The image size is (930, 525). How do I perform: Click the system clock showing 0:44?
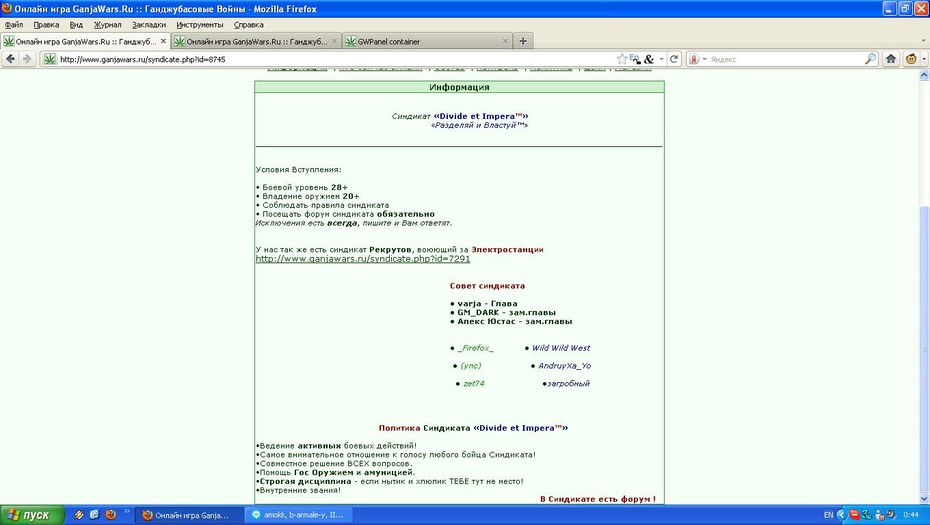(x=911, y=515)
